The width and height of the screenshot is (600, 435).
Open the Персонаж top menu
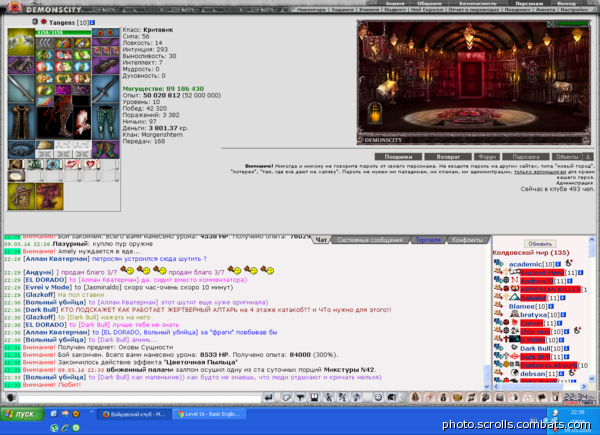(x=527, y=3)
